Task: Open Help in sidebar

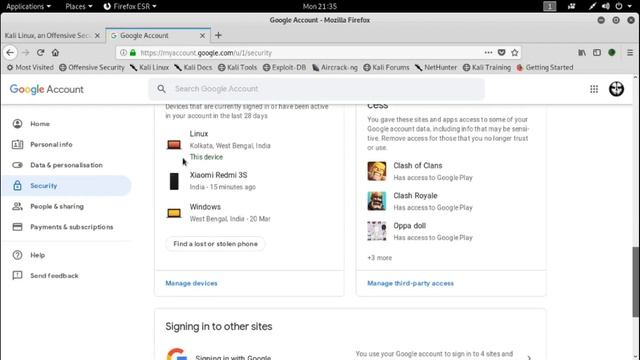Action: click(38, 255)
